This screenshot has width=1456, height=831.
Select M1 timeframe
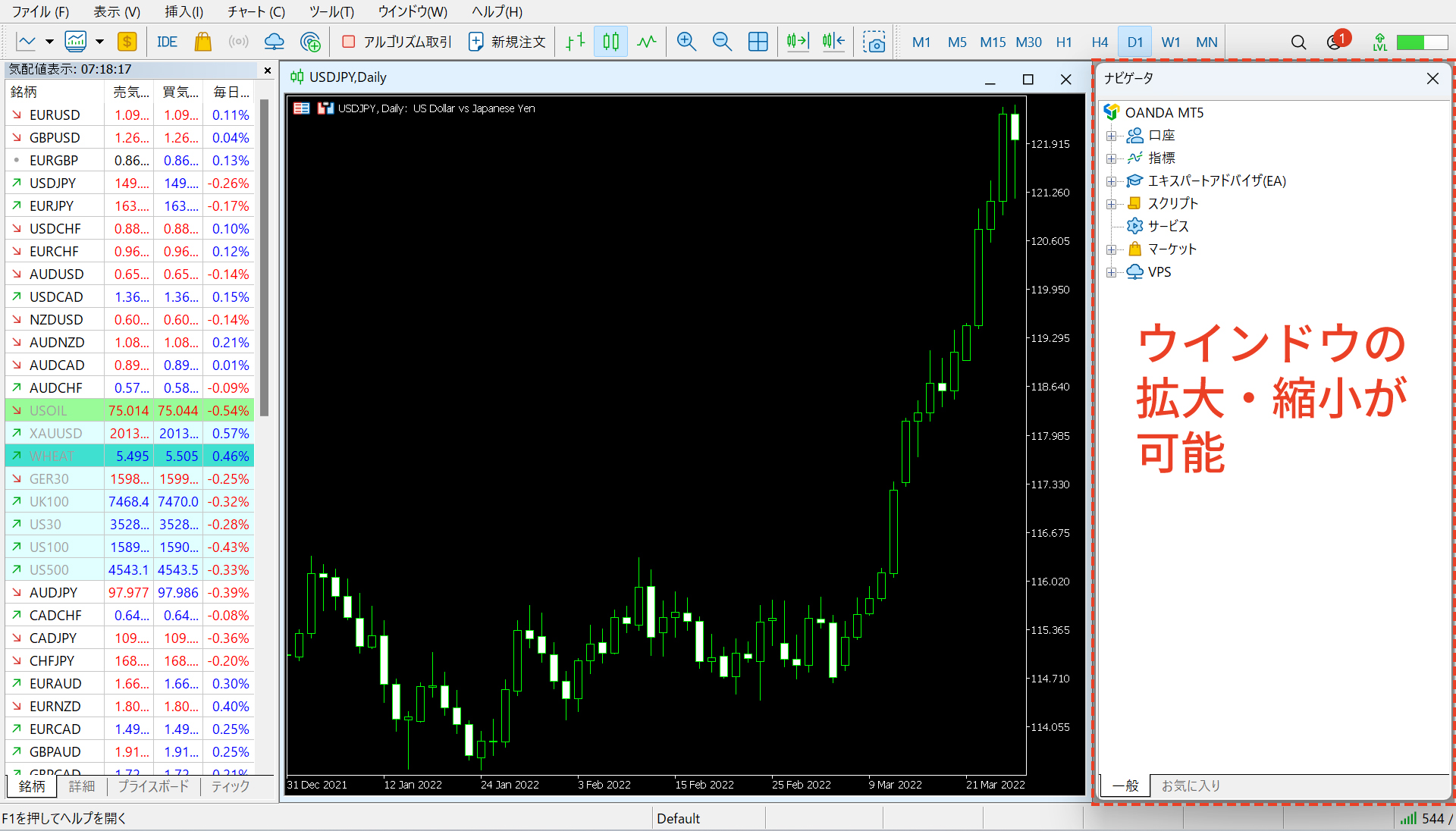pos(921,42)
